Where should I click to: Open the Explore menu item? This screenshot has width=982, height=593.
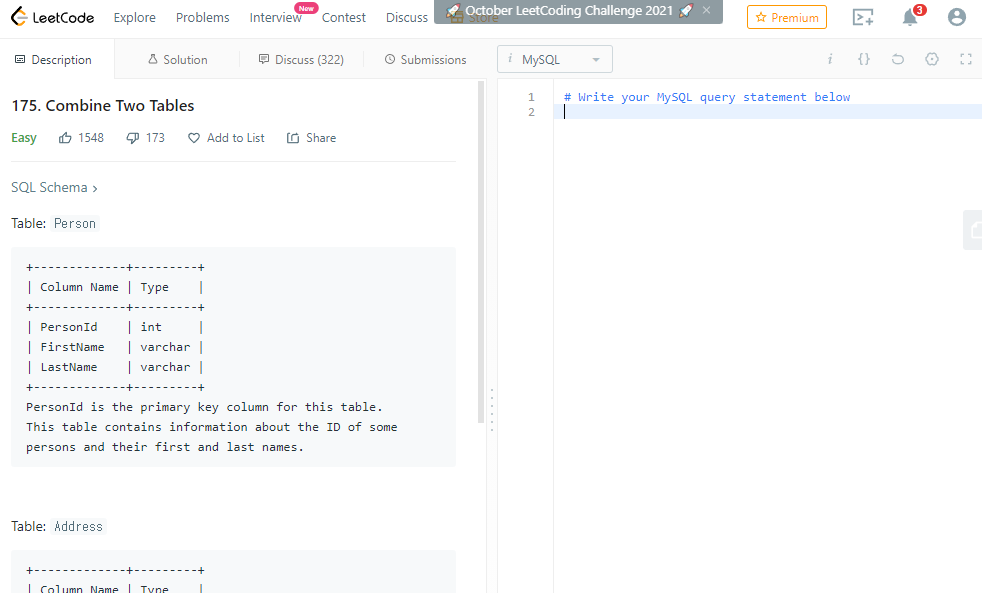click(x=135, y=18)
